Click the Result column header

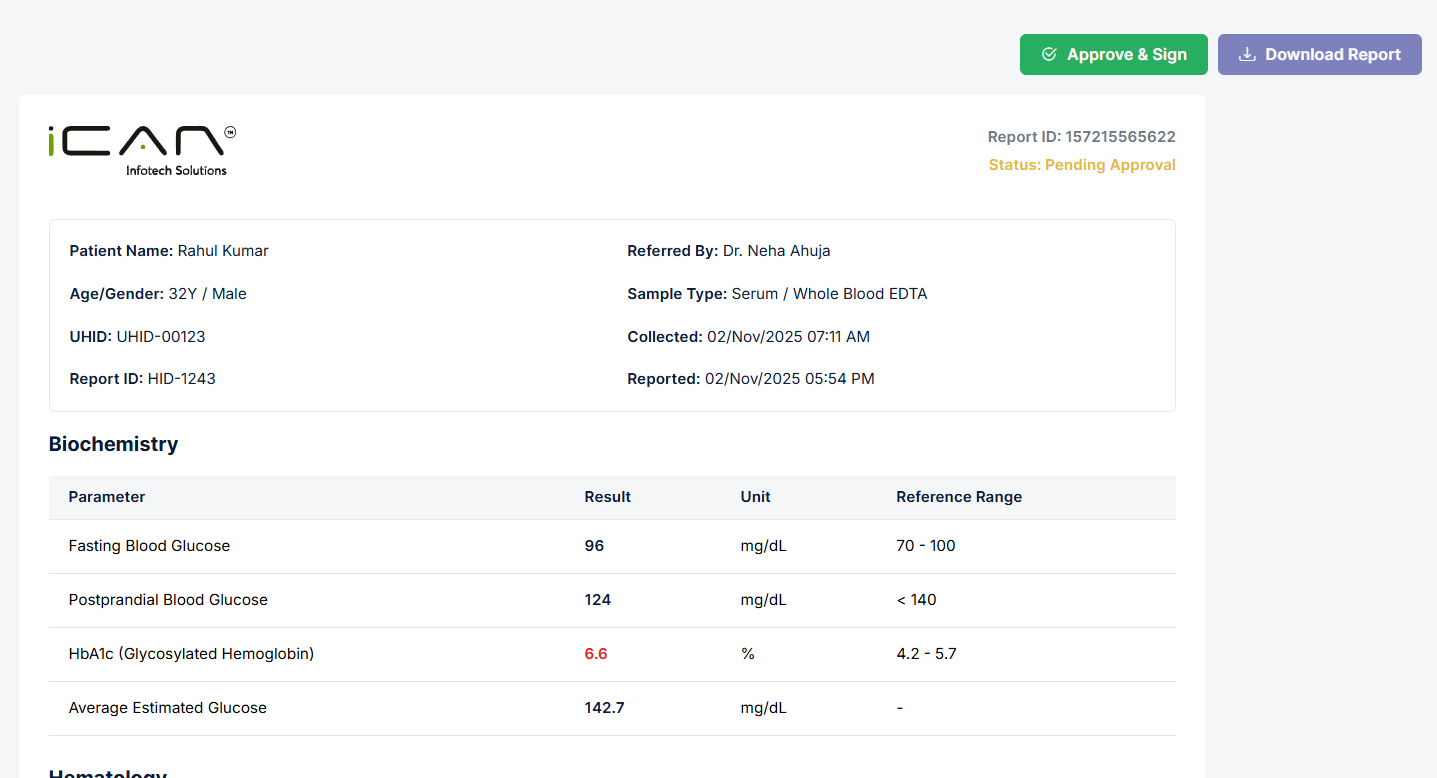[x=607, y=497]
